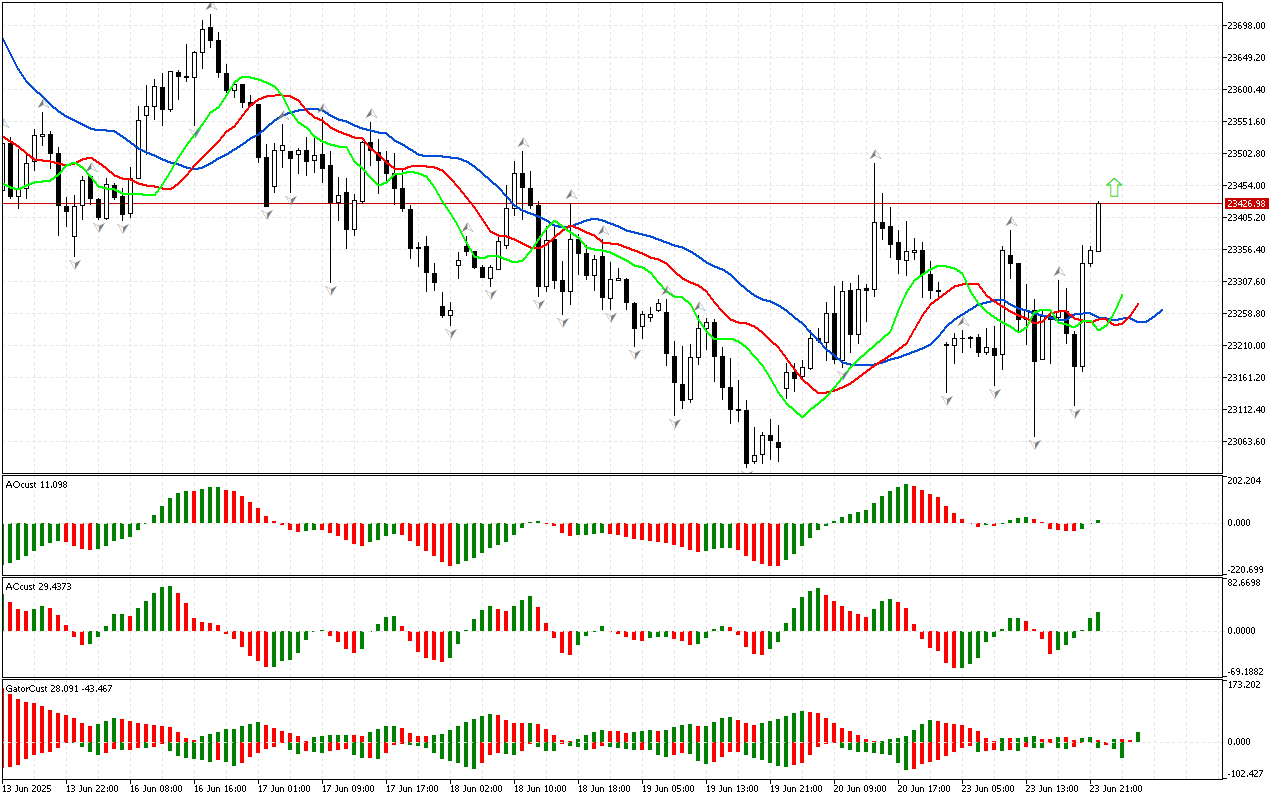Click the last green GatorCust histogram bar
The height and width of the screenshot is (800, 1280).
(1136, 737)
